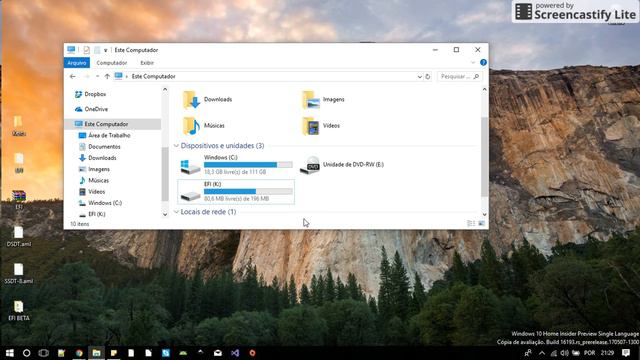Screen dimensions: 640x360
Task: Click the POR language indicator
Action: [589, 353]
